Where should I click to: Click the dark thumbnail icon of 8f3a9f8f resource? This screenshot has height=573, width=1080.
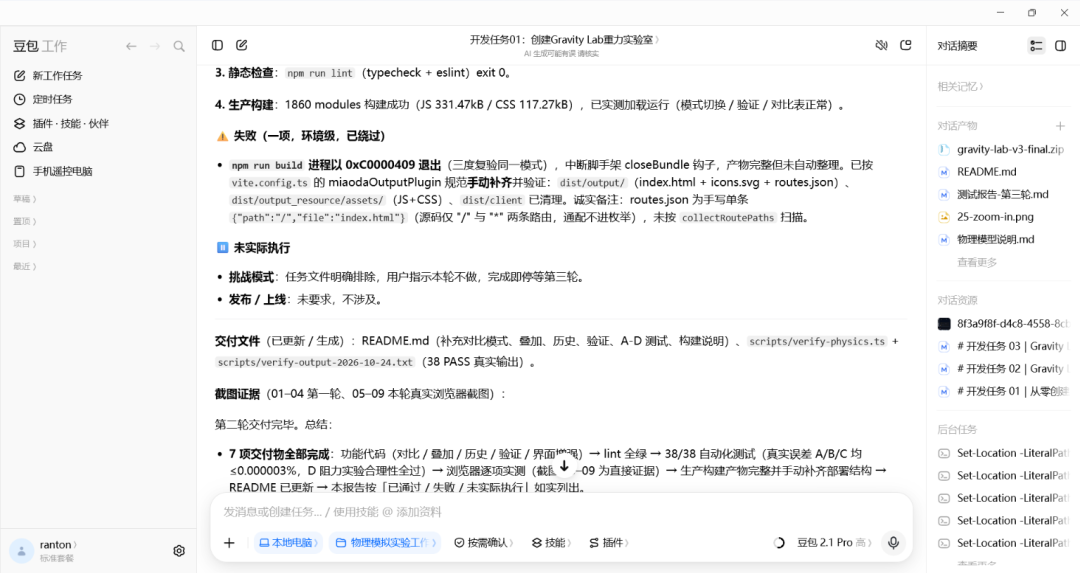(944, 324)
